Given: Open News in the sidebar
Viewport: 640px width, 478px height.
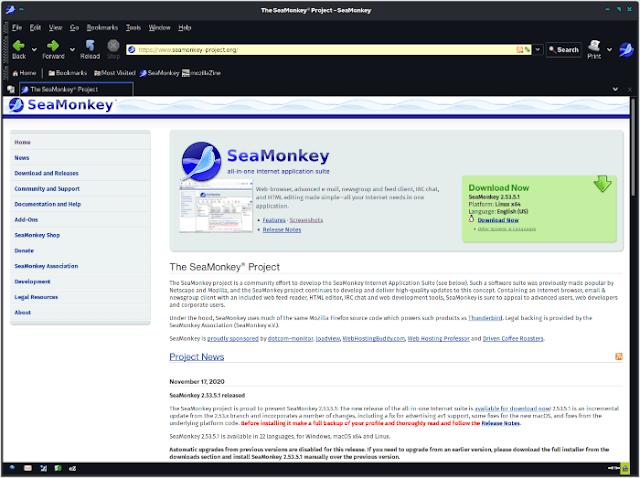Looking at the screenshot, I should pyautogui.click(x=22, y=158).
